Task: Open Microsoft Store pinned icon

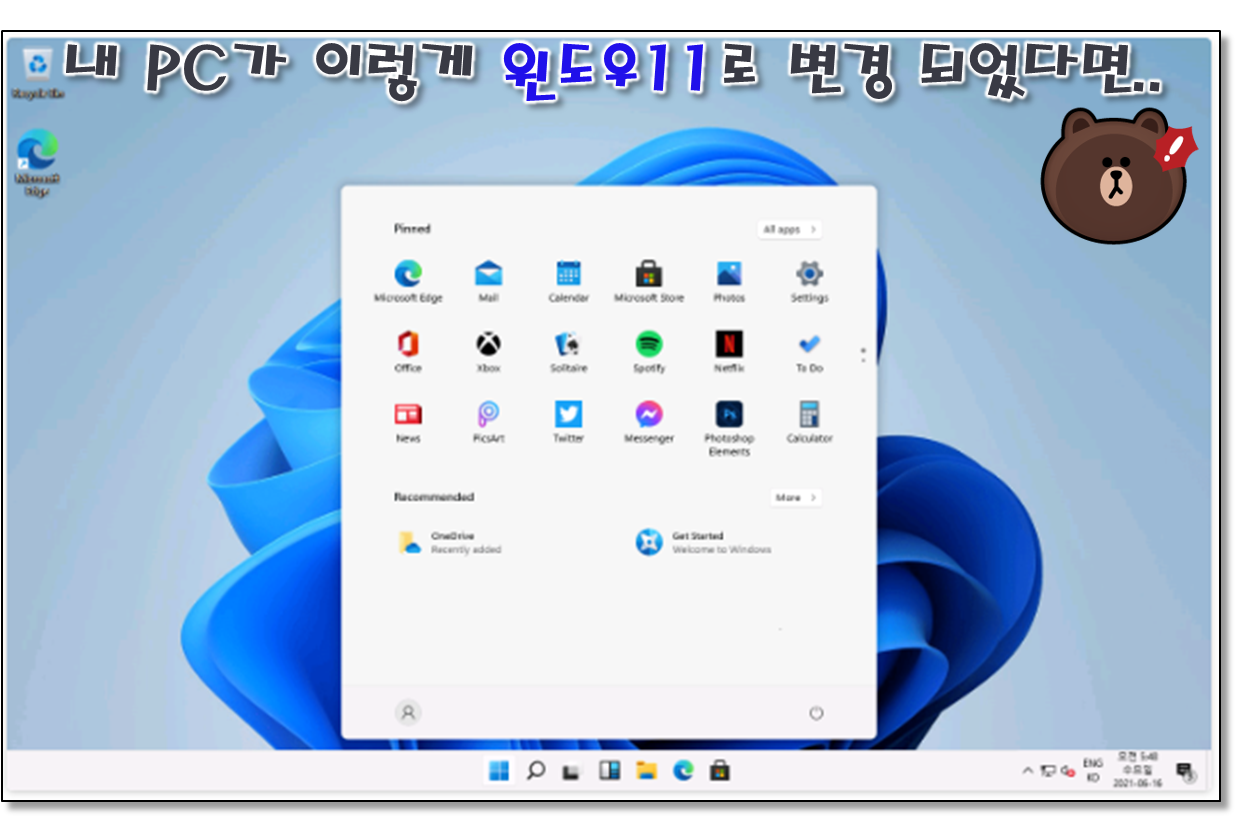Action: (x=649, y=274)
